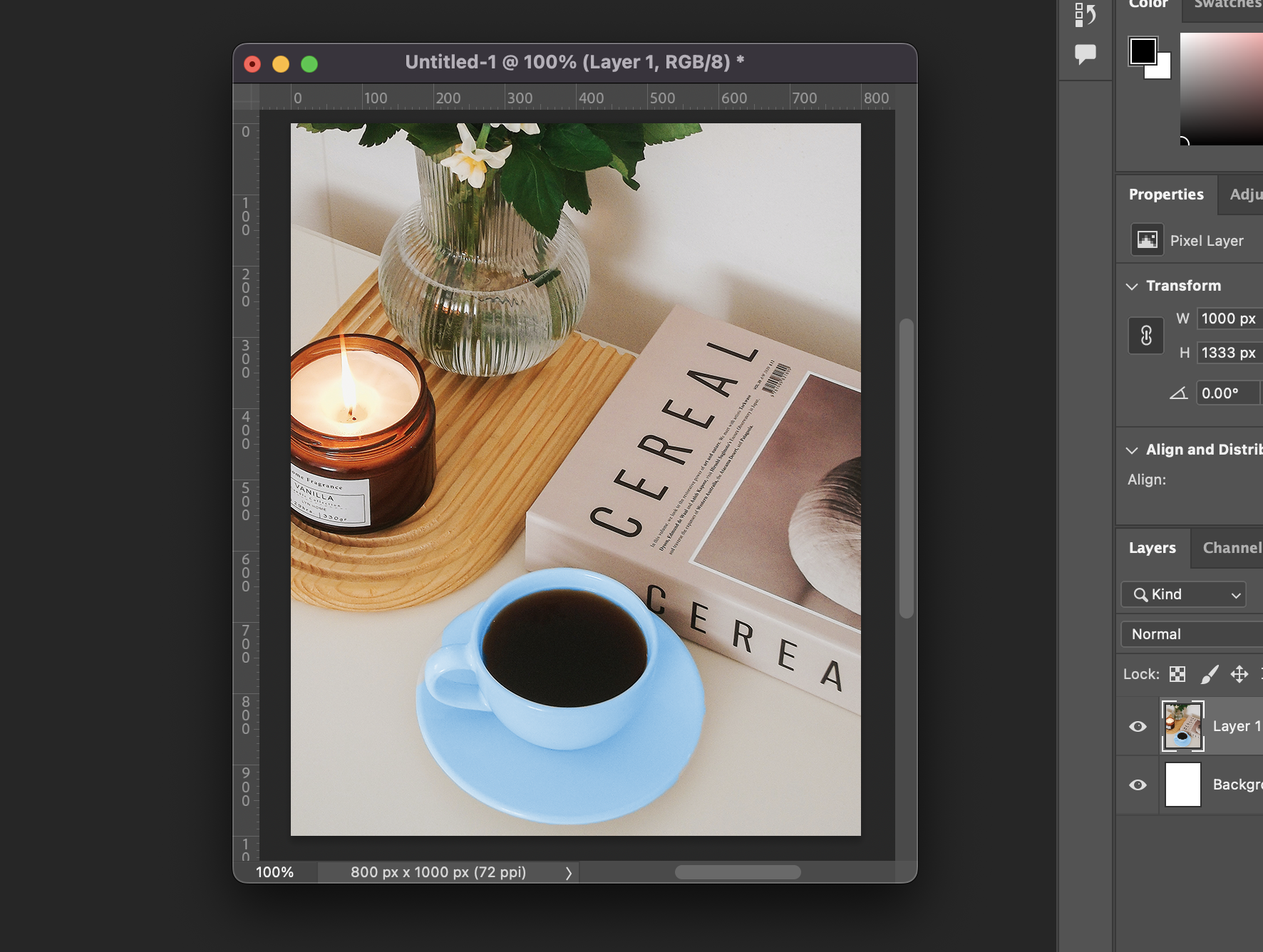Switch to the Adjustments tab
The height and width of the screenshot is (952, 1263).
pos(1246,195)
